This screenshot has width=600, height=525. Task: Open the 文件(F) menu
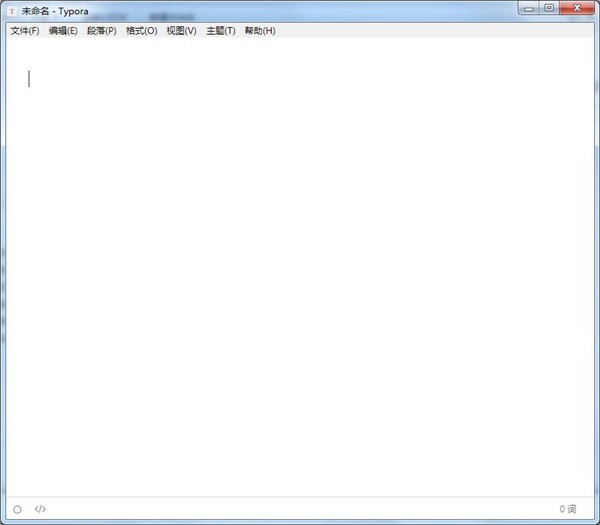[x=25, y=31]
